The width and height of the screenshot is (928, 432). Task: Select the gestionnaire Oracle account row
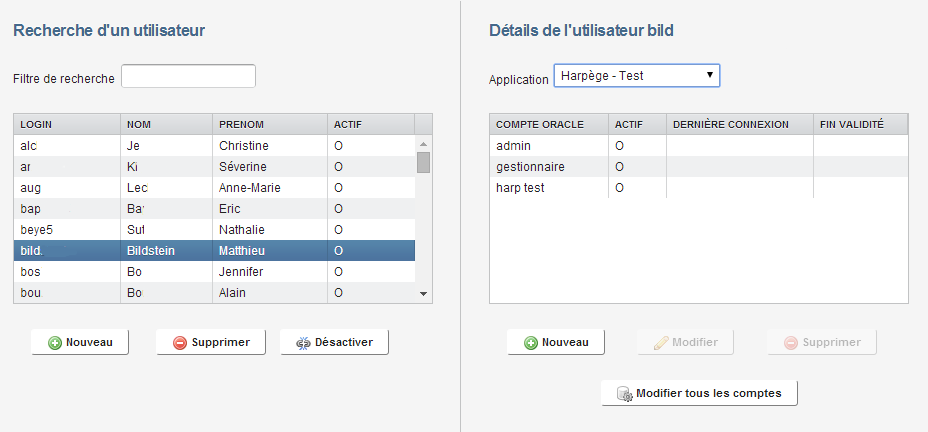coord(698,167)
